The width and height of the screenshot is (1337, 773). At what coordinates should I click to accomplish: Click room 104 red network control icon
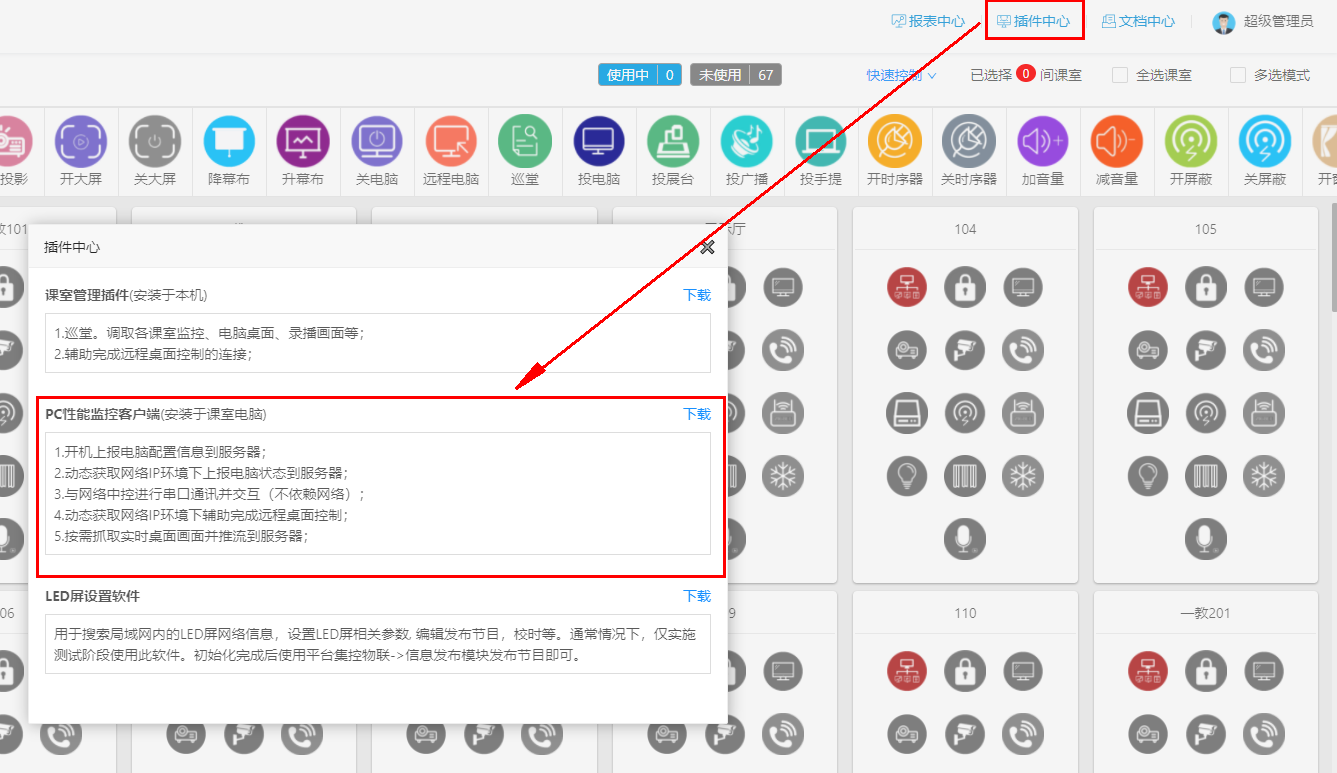tap(907, 287)
